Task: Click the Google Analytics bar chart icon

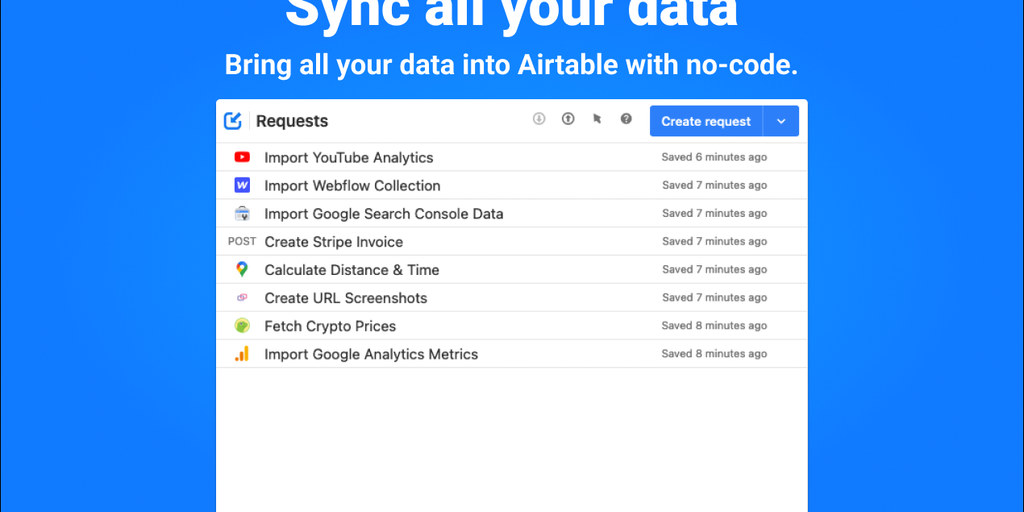Action: (x=242, y=354)
